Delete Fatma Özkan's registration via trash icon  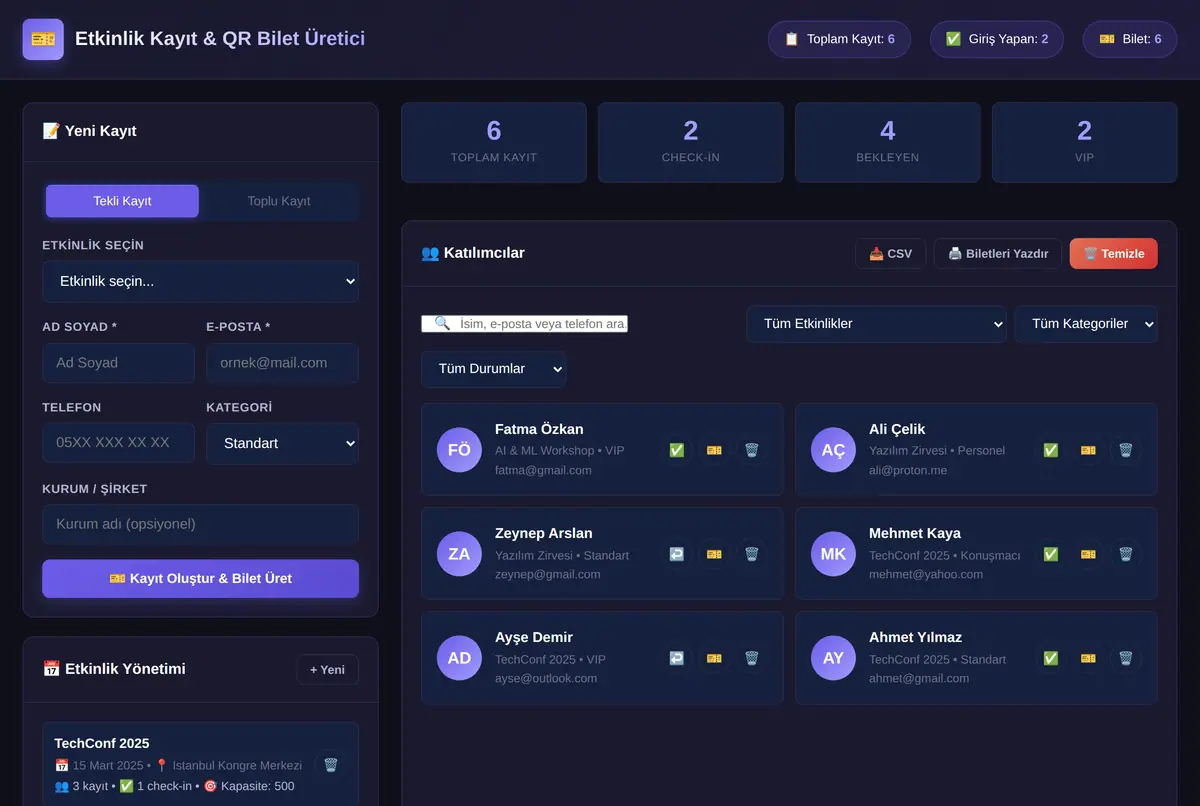(752, 450)
